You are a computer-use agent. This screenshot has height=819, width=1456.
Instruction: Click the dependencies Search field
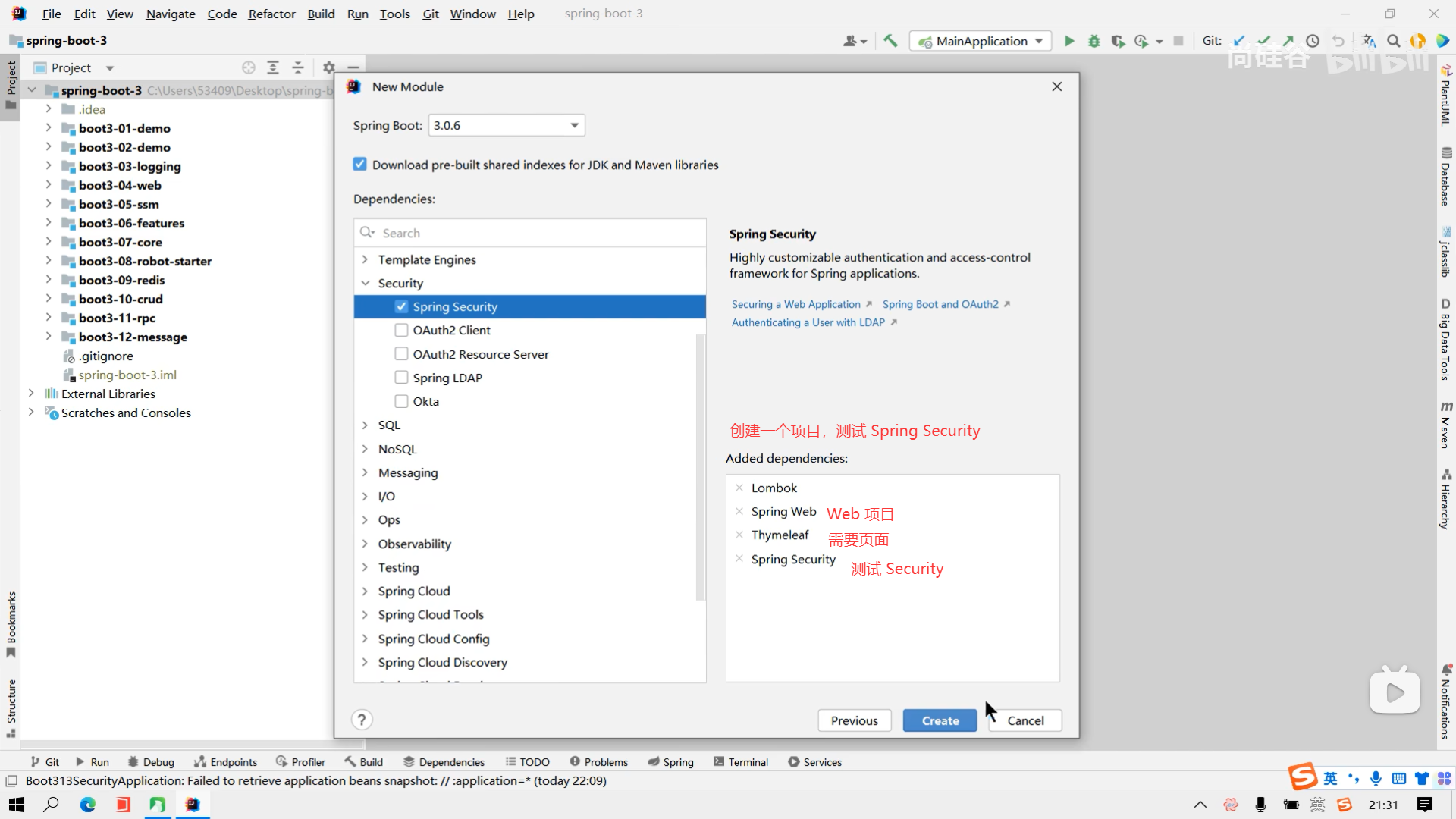[531, 233]
